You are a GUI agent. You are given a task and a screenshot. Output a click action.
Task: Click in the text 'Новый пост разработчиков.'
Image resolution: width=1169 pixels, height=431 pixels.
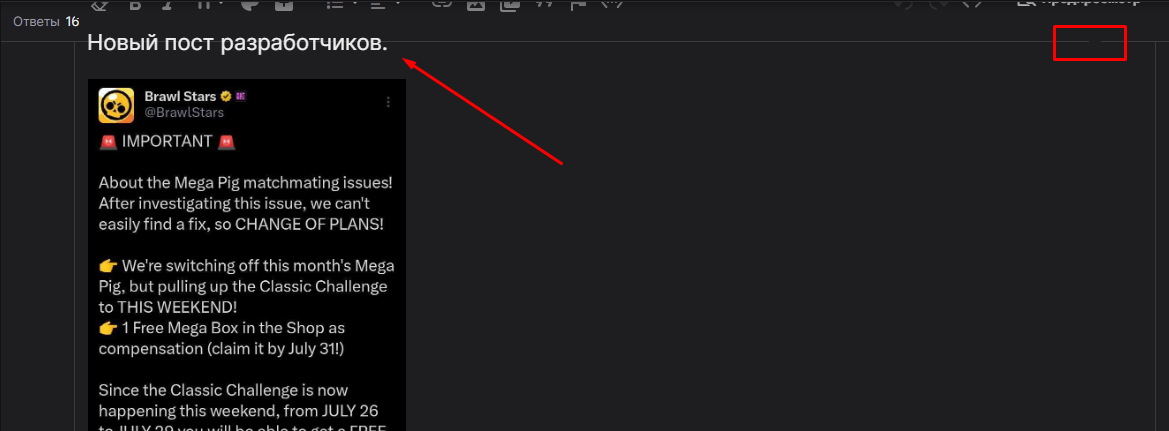(x=237, y=44)
